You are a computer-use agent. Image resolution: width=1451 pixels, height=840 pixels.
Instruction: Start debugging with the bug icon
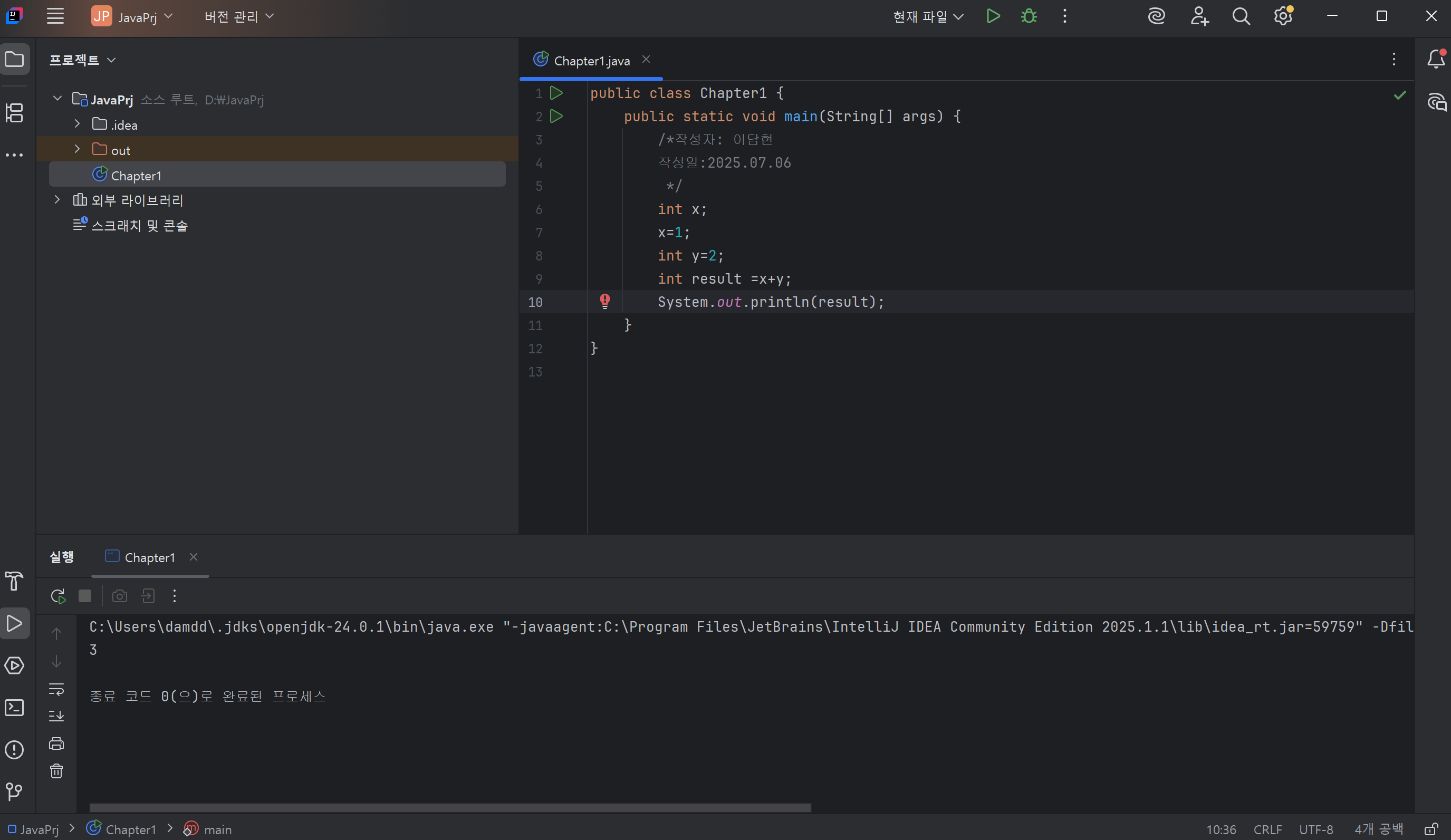[x=1029, y=16]
